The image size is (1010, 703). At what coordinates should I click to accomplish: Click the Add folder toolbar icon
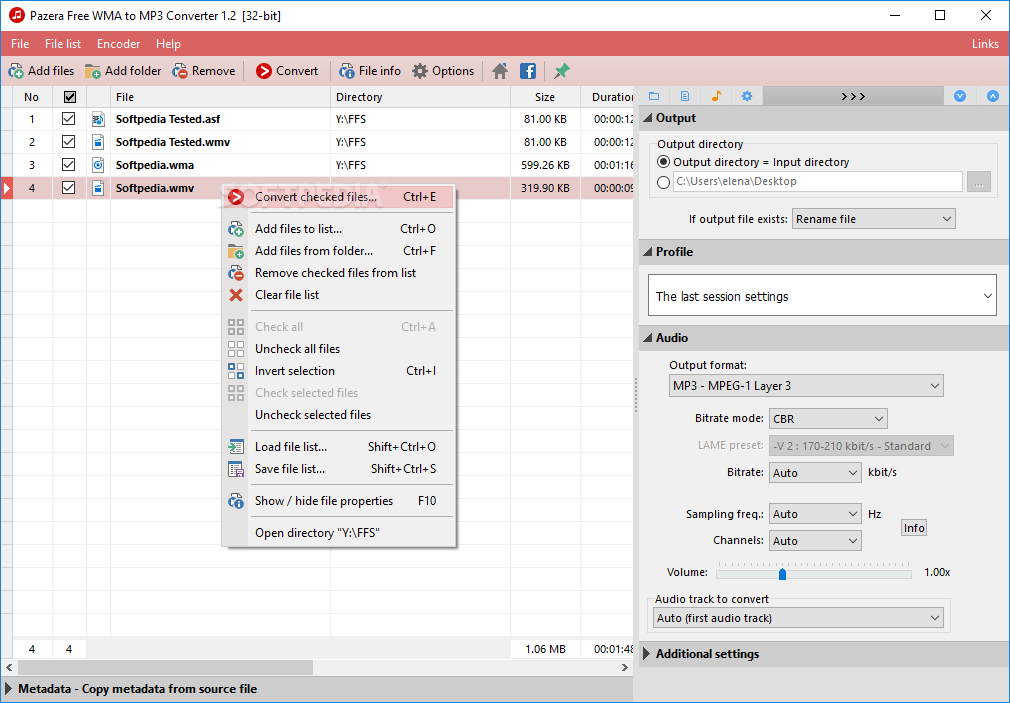[x=93, y=71]
